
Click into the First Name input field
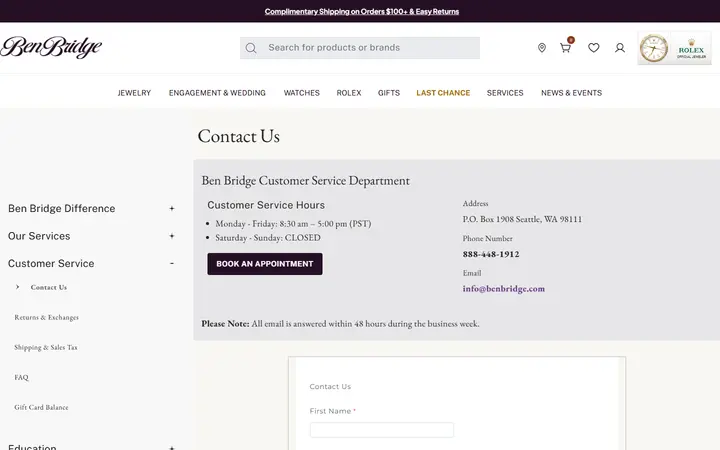[382, 430]
